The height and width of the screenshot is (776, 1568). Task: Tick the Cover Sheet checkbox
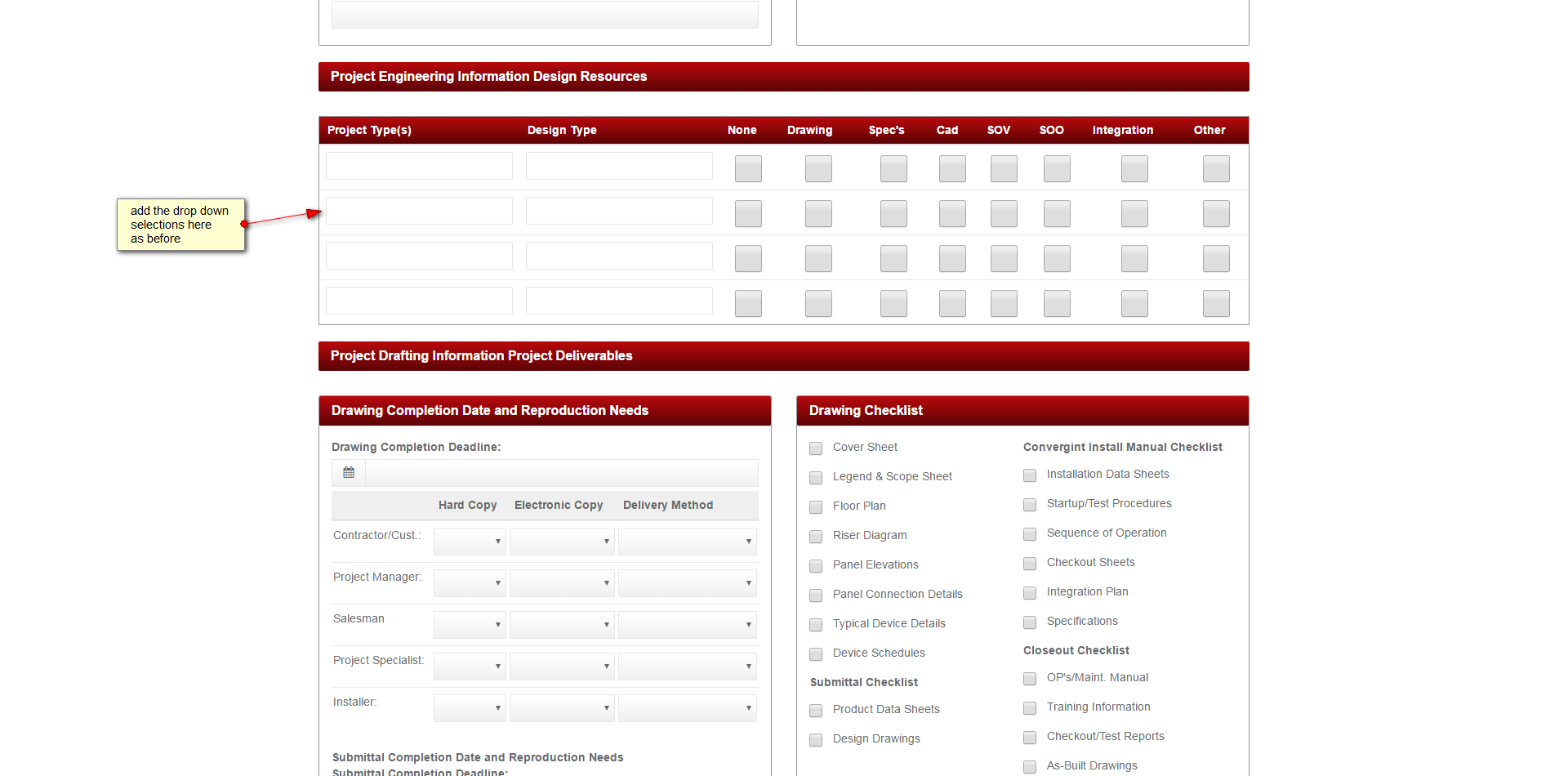(x=816, y=448)
